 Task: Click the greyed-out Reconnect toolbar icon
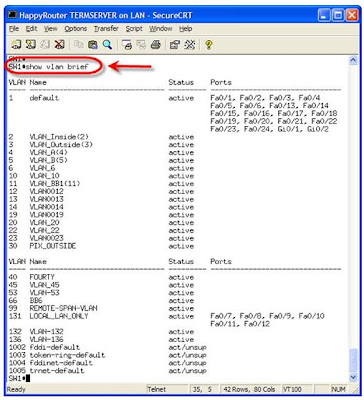point(45,44)
